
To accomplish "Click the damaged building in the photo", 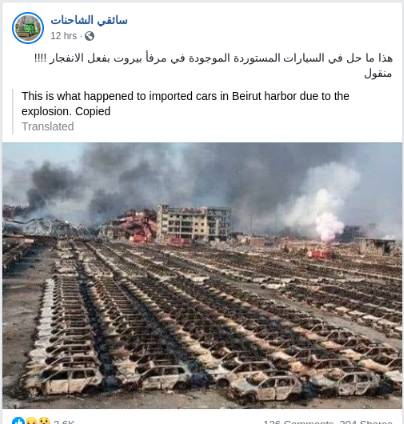I will click(194, 222).
